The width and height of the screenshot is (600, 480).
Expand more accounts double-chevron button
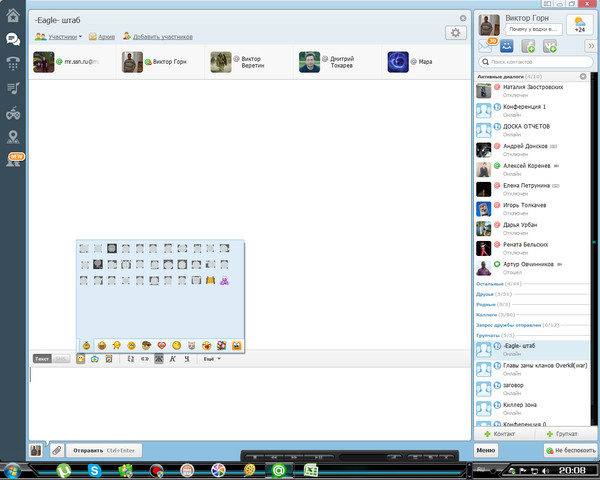[x=591, y=46]
